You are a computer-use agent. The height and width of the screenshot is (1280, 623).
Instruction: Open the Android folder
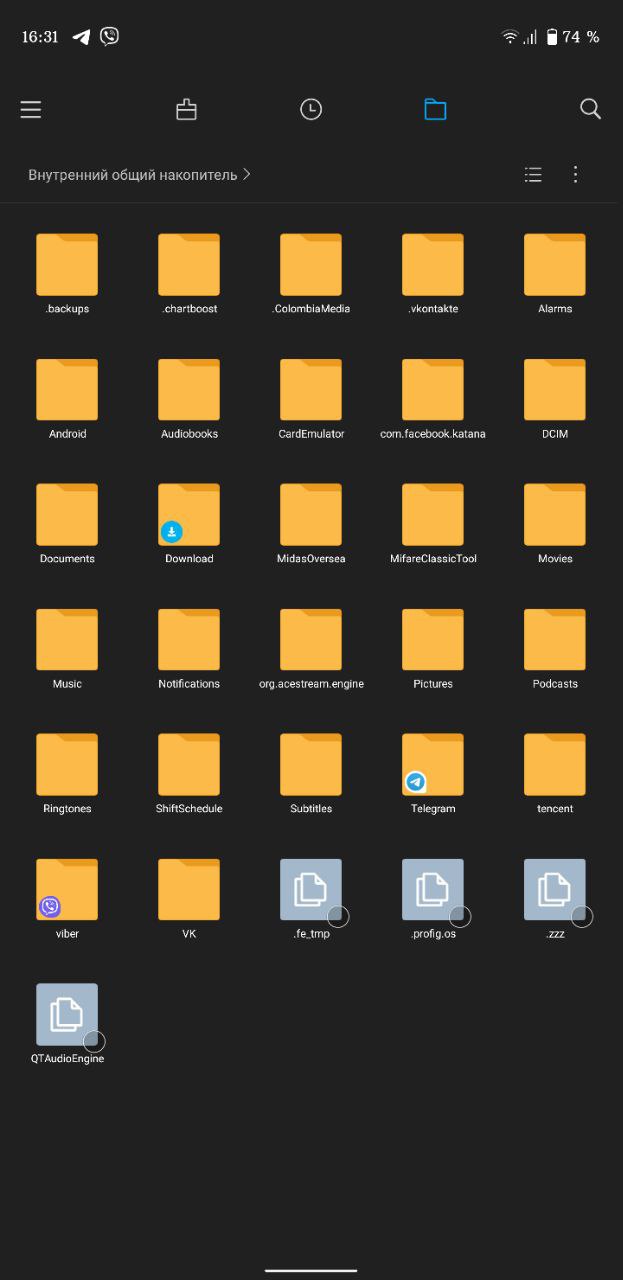67,390
